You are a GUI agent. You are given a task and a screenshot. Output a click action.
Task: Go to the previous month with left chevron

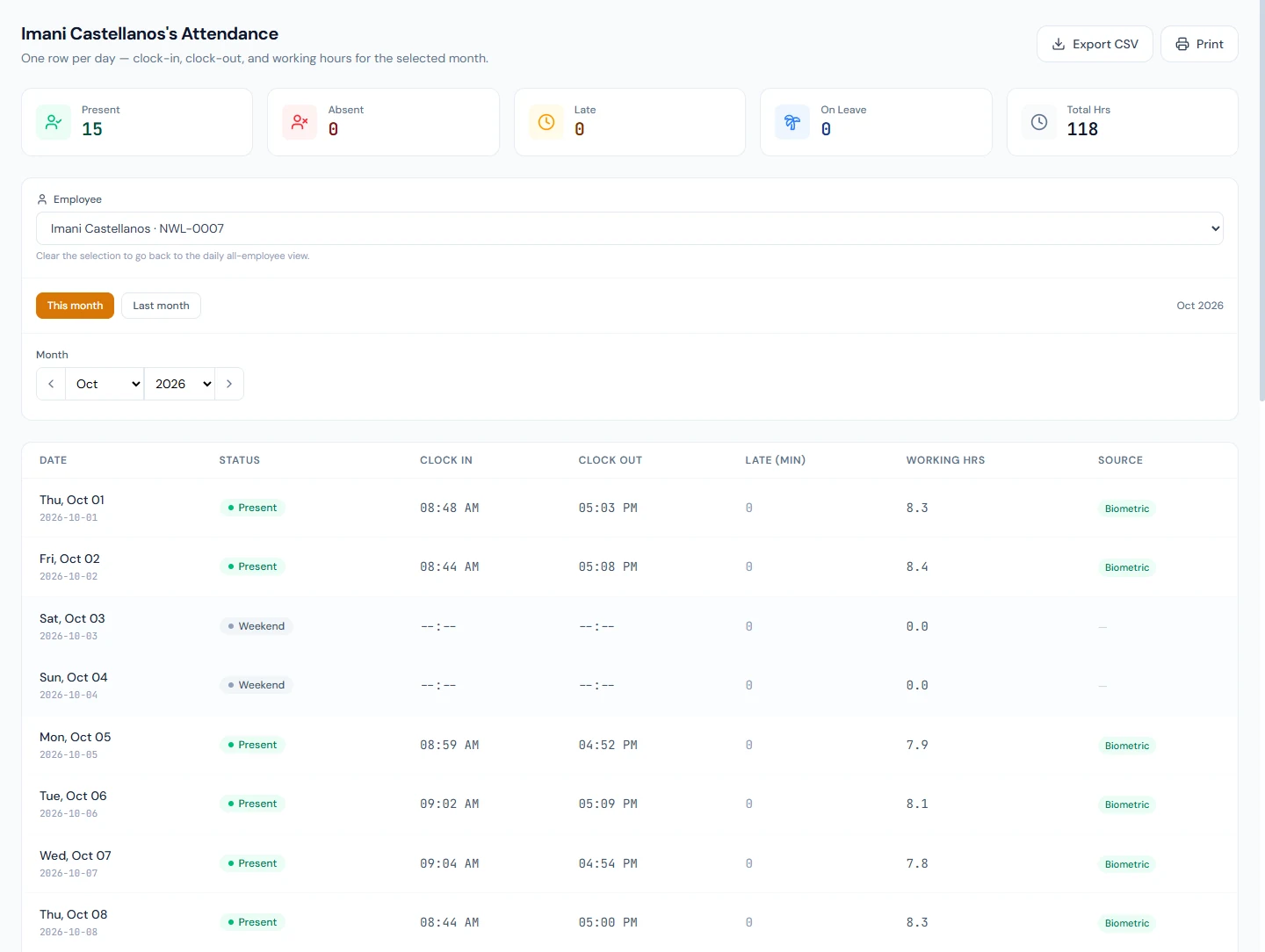pos(51,384)
